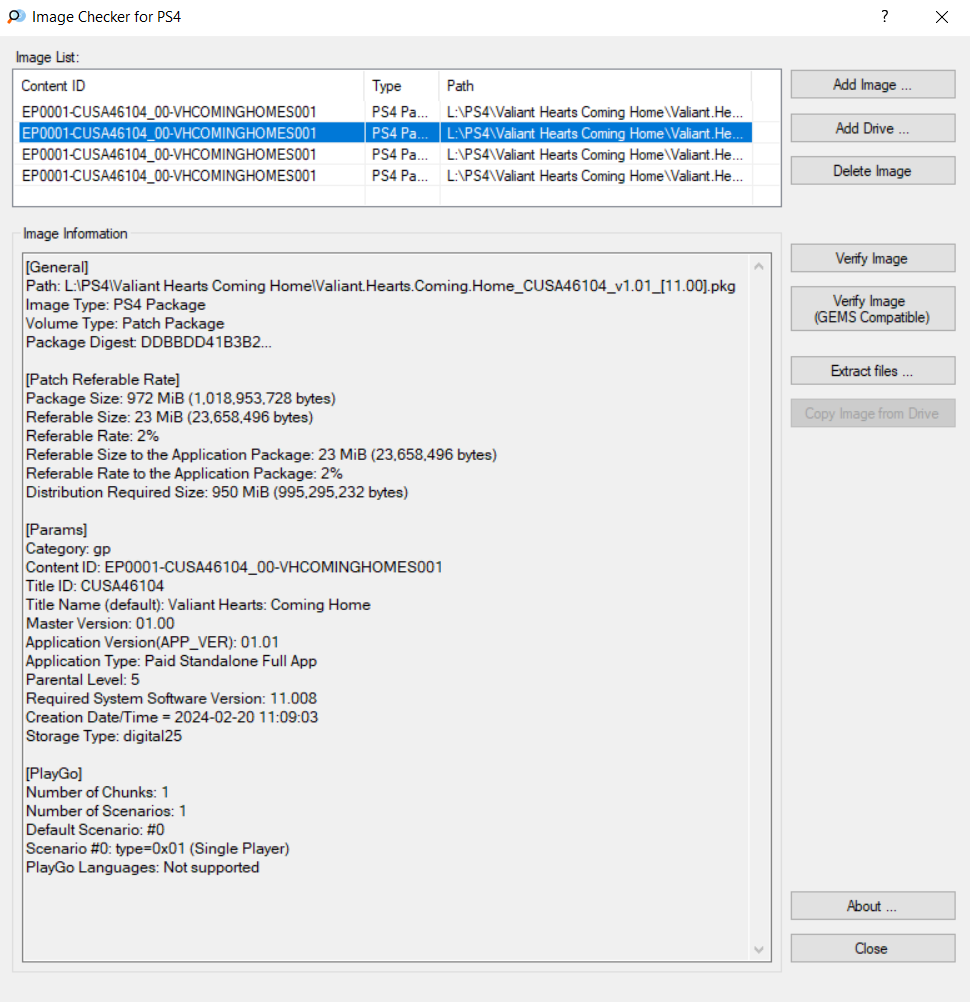
Task: Click the Referable Rate: 2% line
Action: click(93, 436)
